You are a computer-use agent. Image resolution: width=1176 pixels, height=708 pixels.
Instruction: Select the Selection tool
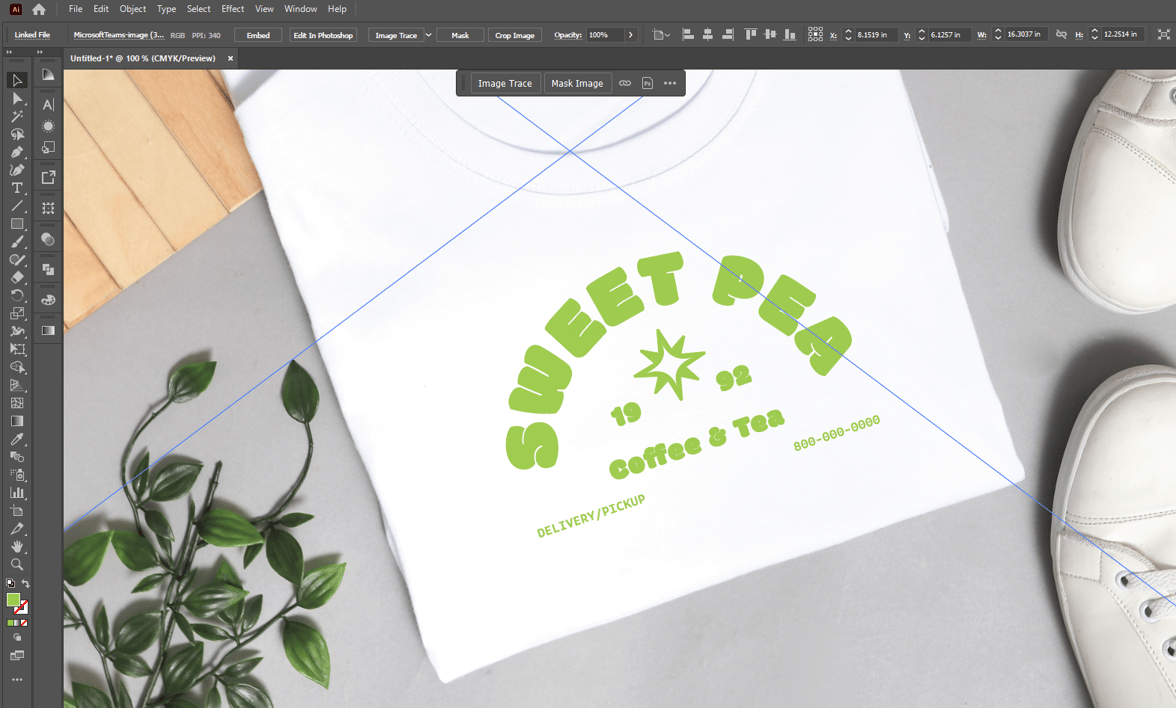coord(17,81)
